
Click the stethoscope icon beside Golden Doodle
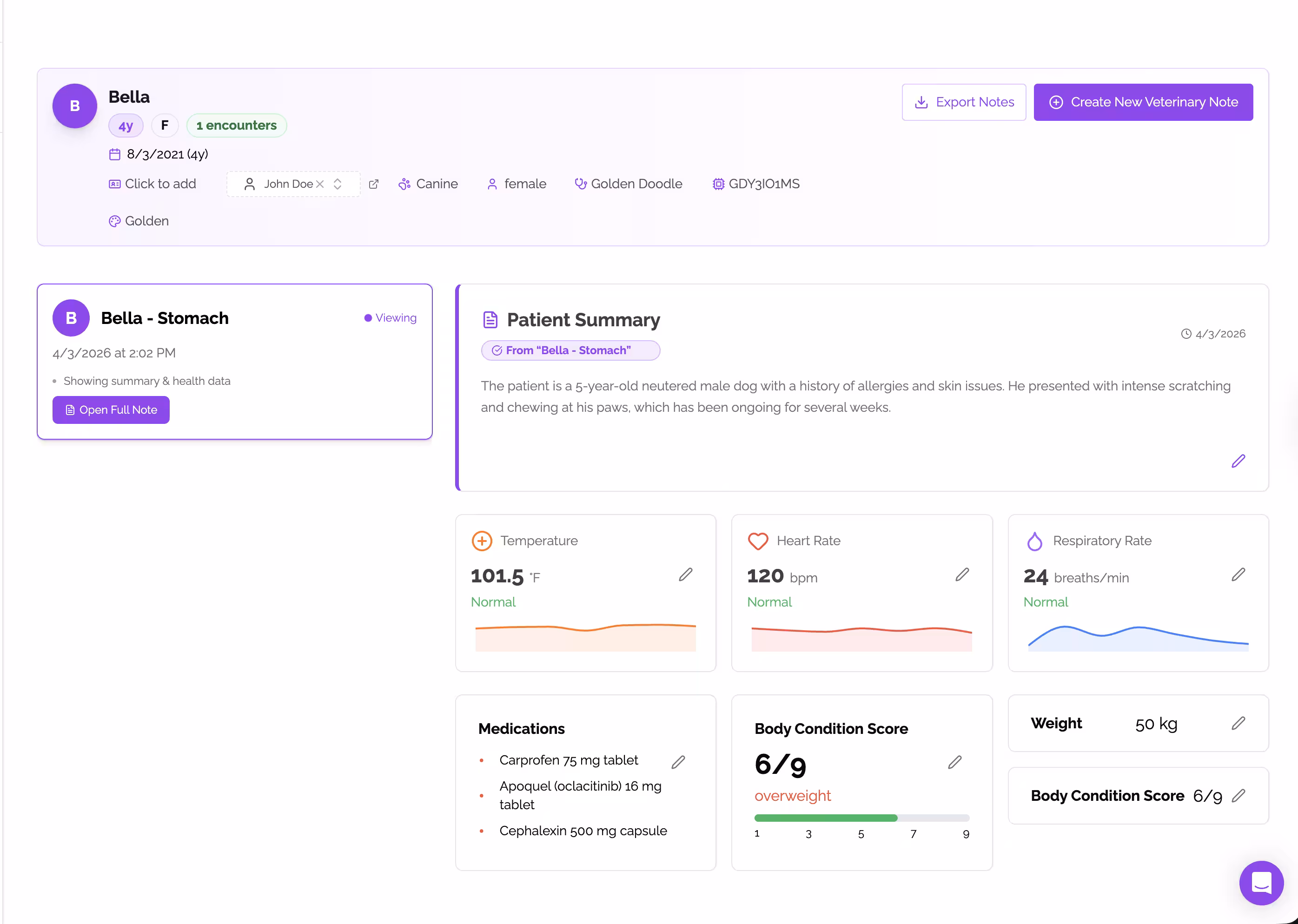point(581,184)
